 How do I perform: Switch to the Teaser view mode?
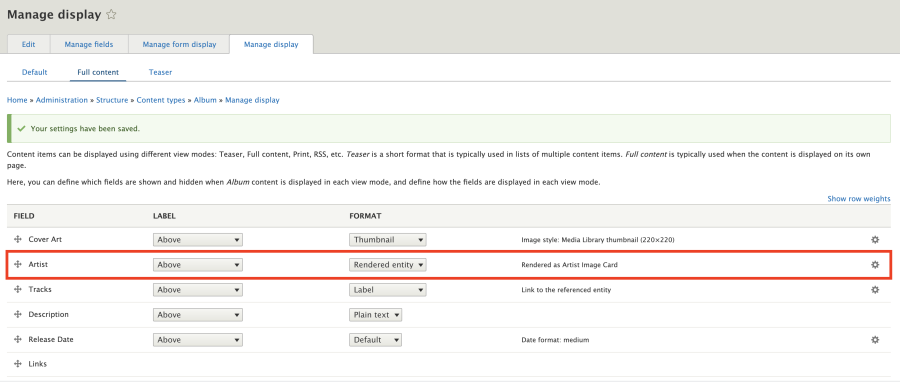[x=160, y=72]
